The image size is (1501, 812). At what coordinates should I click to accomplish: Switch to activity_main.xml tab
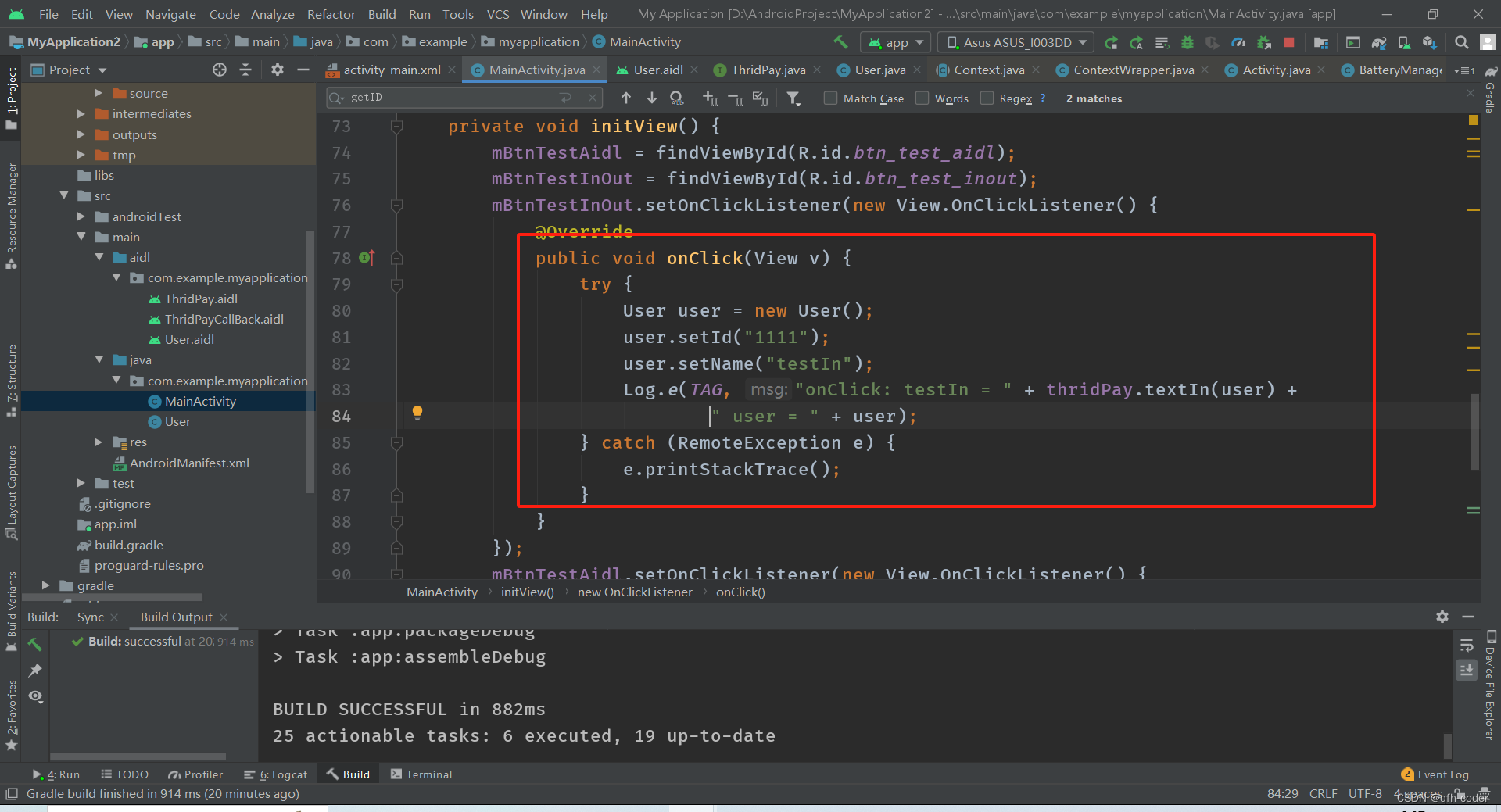[392, 70]
